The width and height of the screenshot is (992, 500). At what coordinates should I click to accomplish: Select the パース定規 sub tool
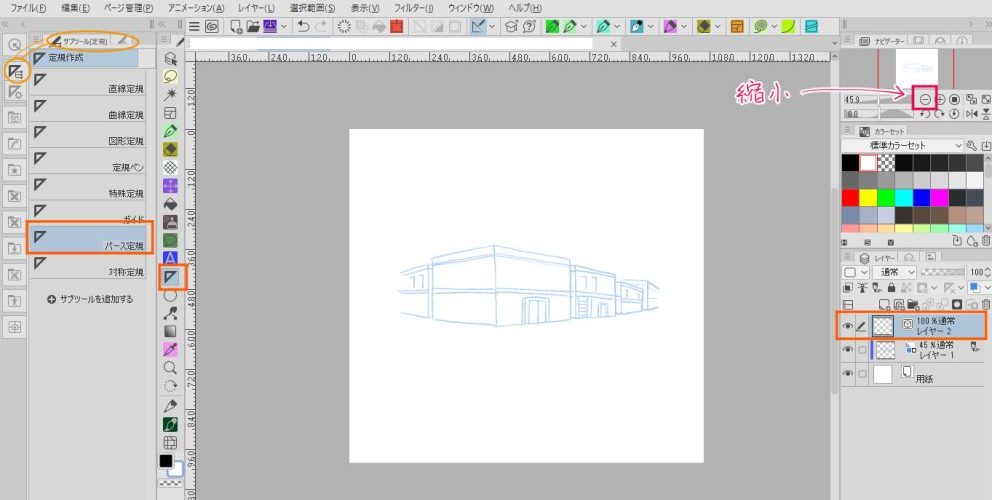90,239
